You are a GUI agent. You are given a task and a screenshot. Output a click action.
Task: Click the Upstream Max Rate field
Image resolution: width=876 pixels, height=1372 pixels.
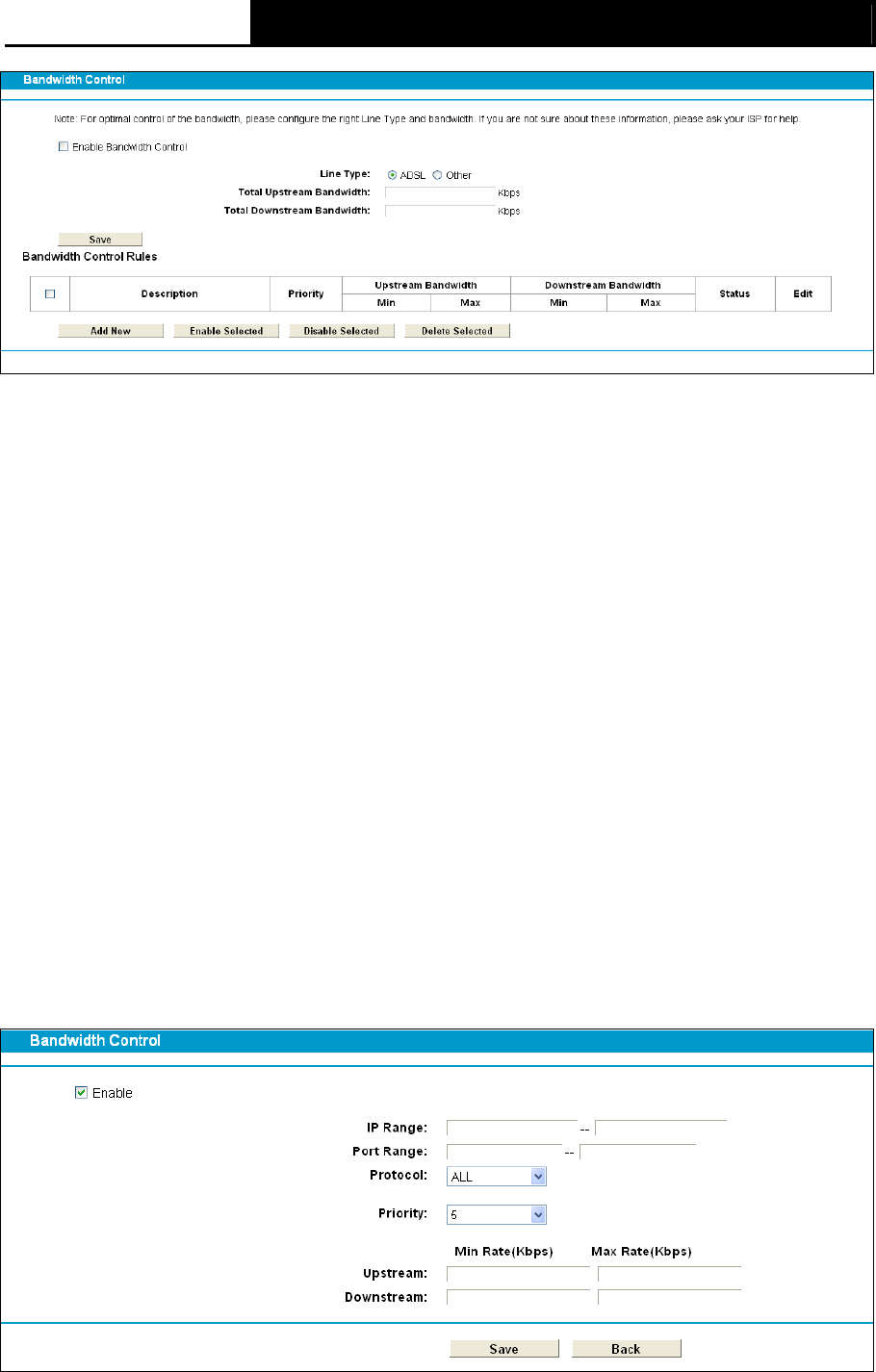669,1274
